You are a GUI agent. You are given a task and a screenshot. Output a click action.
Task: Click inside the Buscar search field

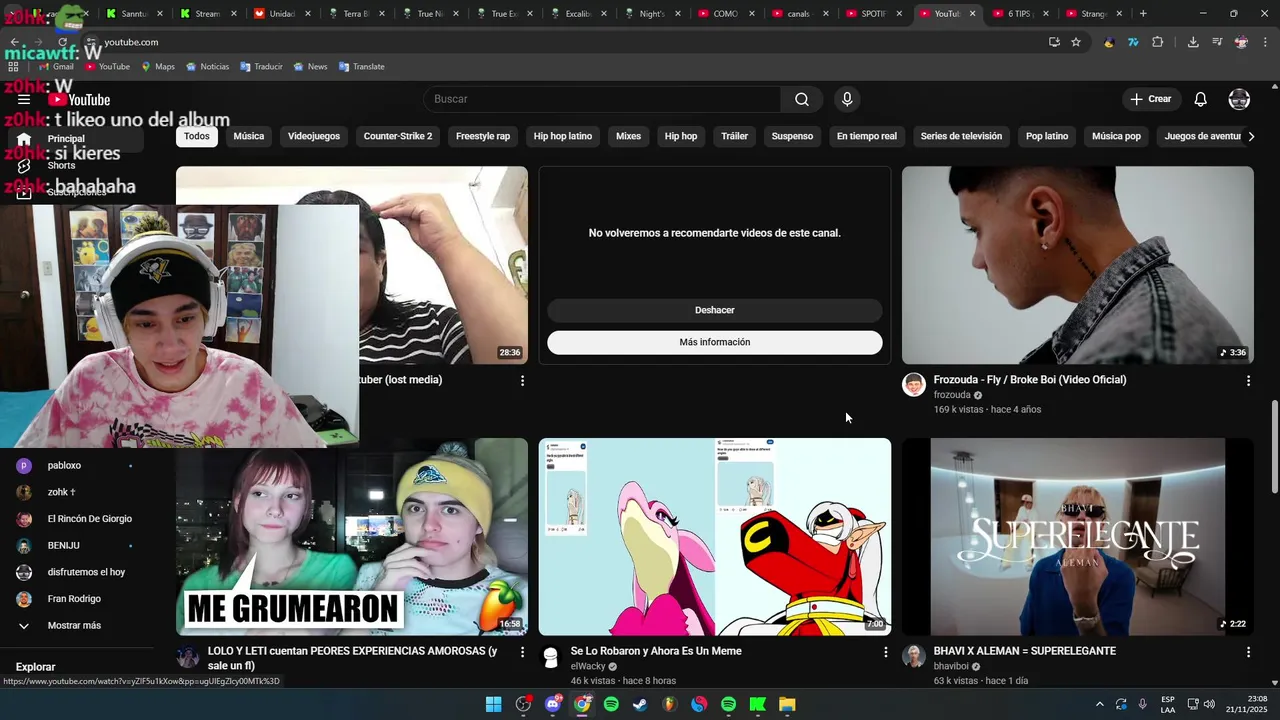coord(602,99)
